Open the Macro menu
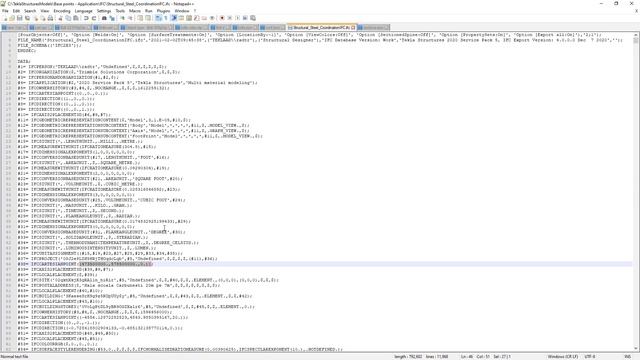The width and height of the screenshot is (640, 360). (x=135, y=11)
